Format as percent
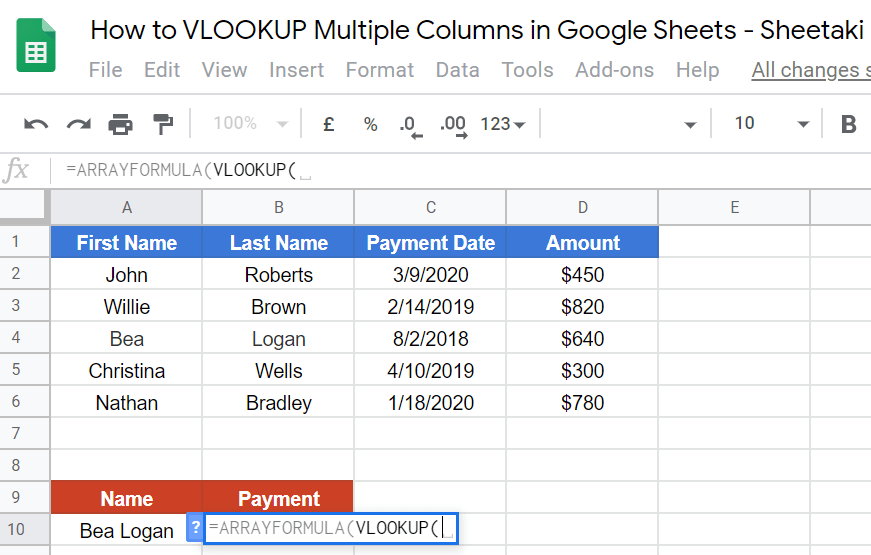 pyautogui.click(x=371, y=124)
